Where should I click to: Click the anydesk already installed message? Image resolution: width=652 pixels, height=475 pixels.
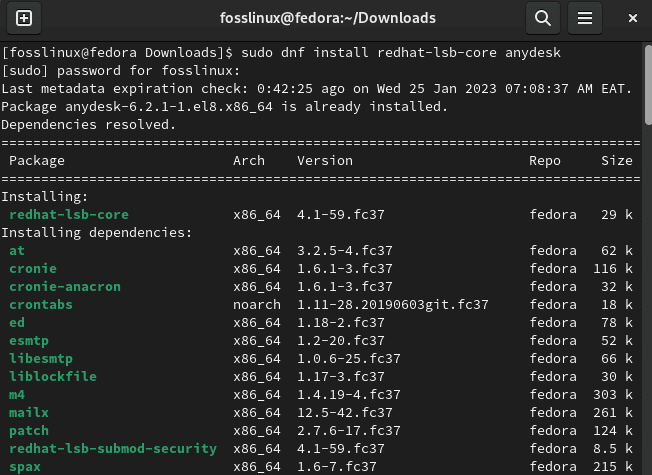click(x=225, y=107)
